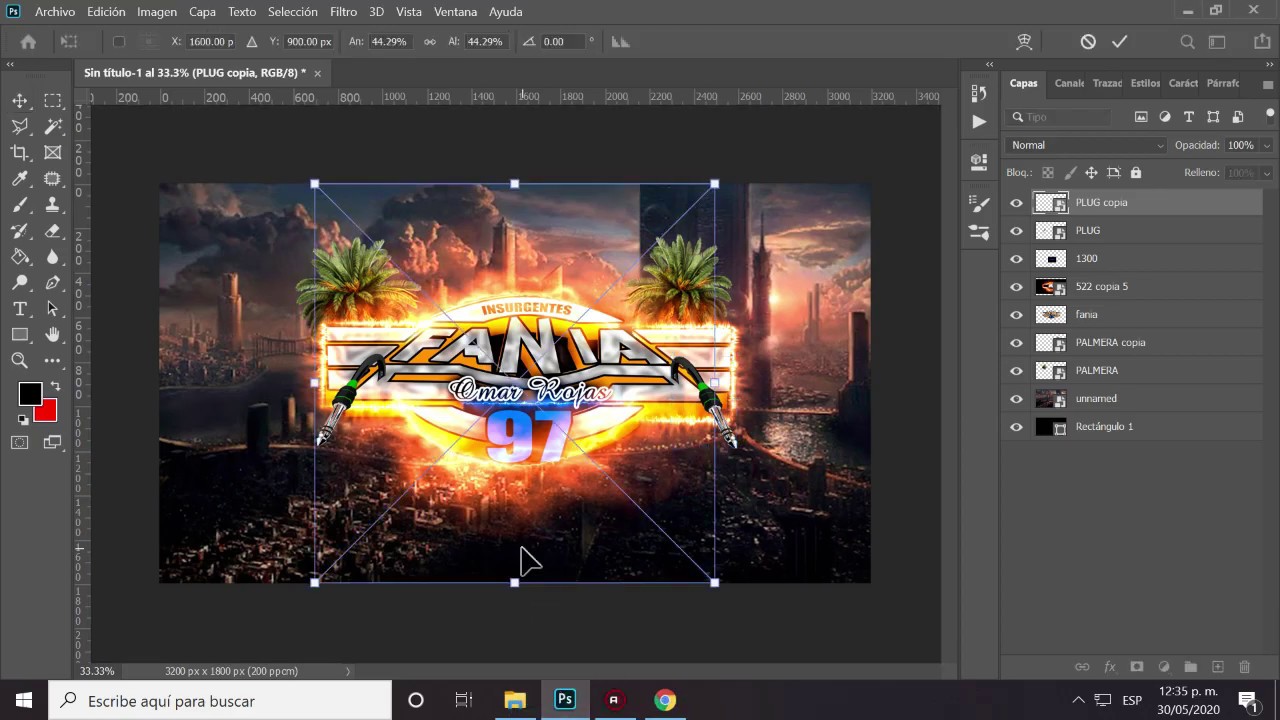Create a new layer button

[x=1218, y=667]
